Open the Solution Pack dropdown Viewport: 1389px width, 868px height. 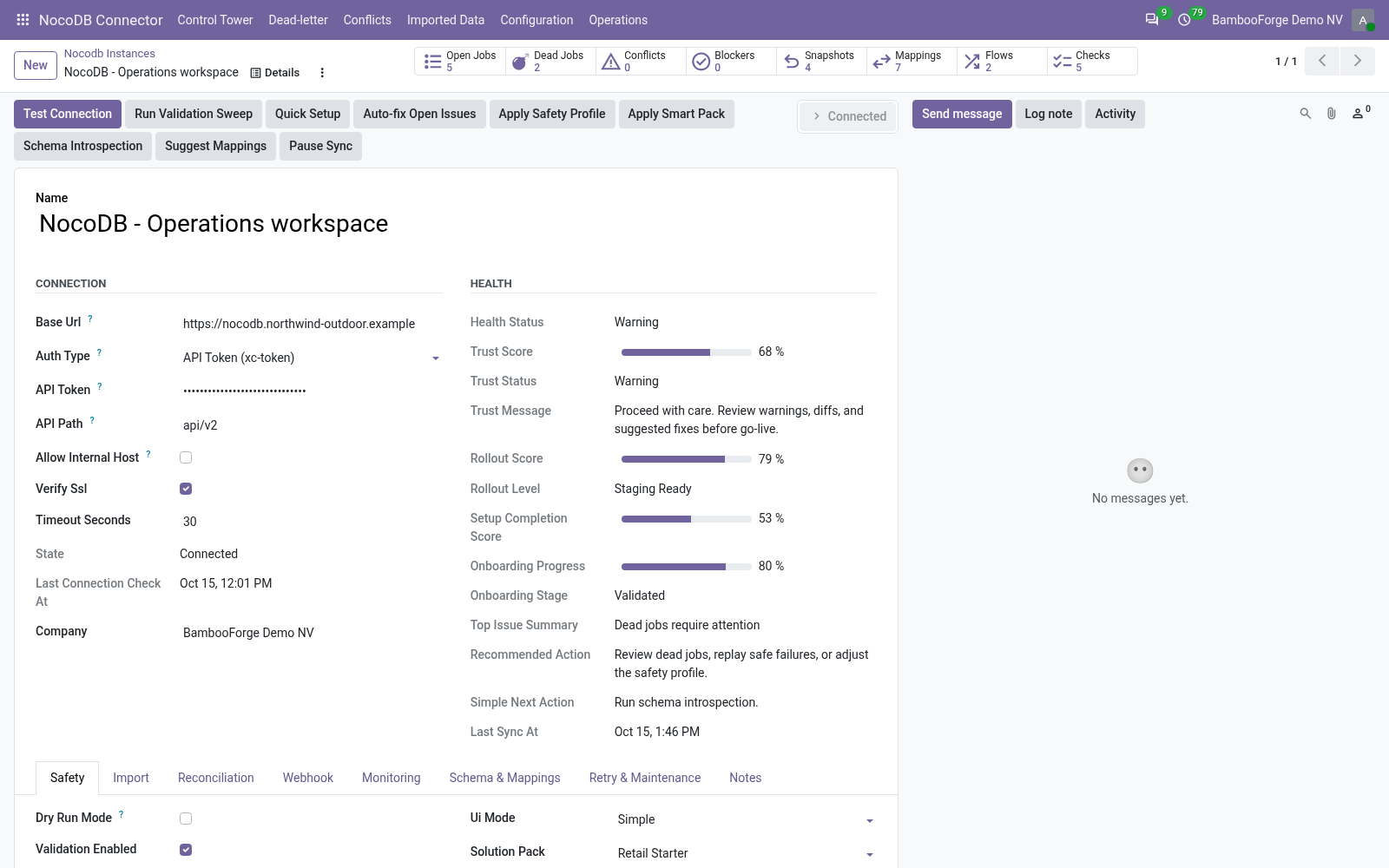[x=746, y=853]
